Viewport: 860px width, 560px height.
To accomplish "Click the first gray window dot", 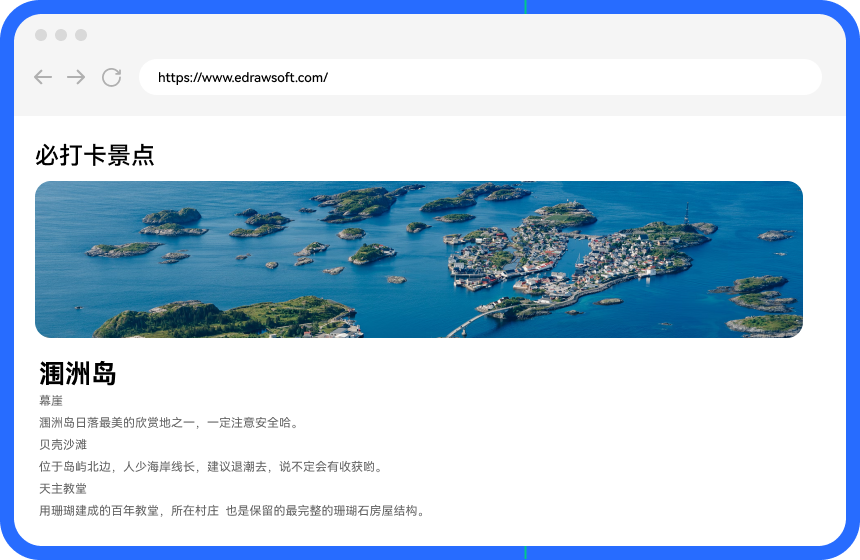I will coord(41,35).
